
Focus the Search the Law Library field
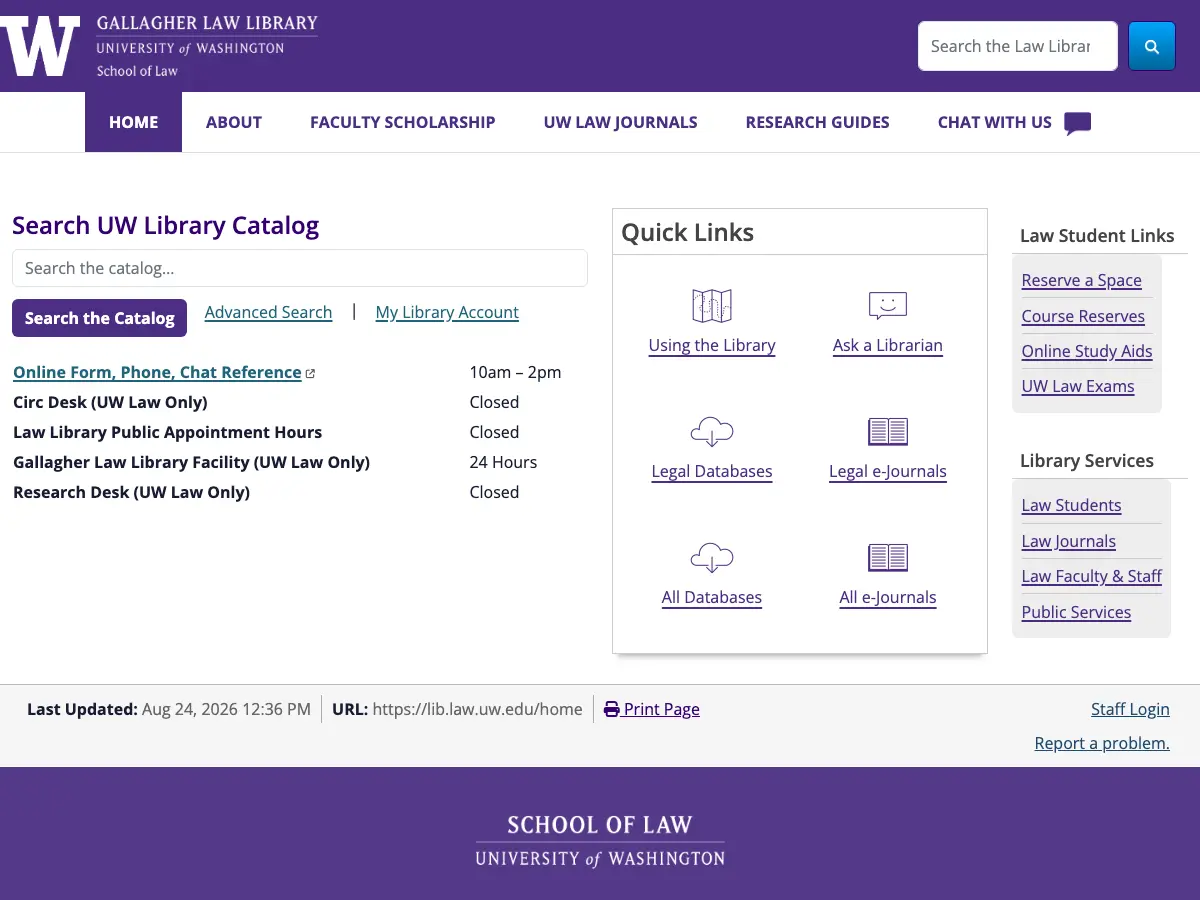tap(1018, 46)
